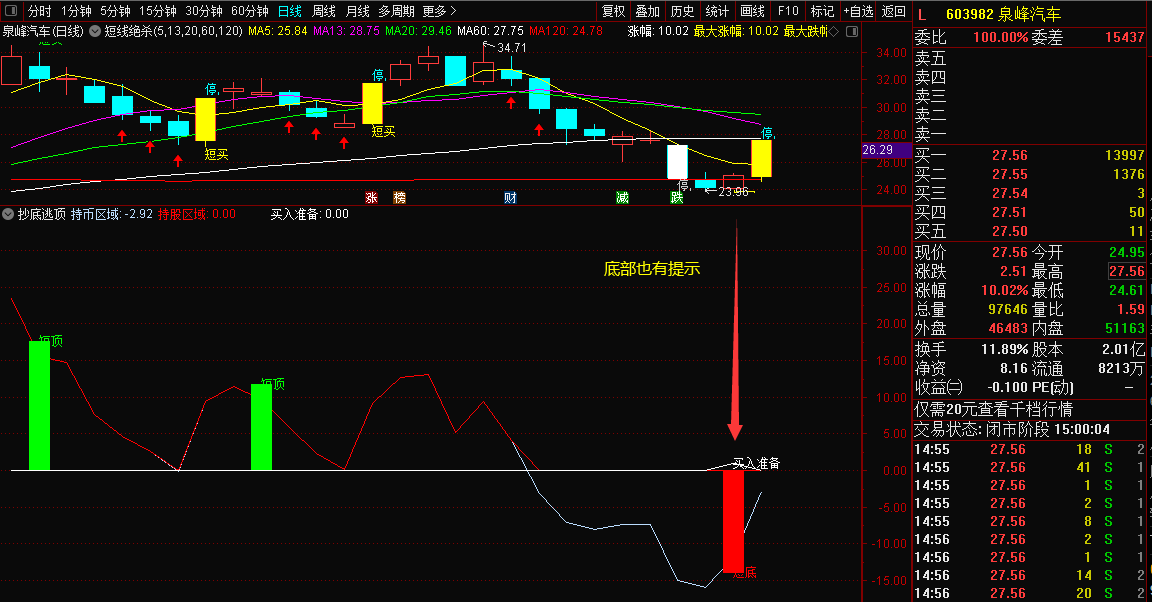This screenshot has width=1152, height=602.
Task: Click the 短底 red bar in indicator
Action: [x=733, y=521]
